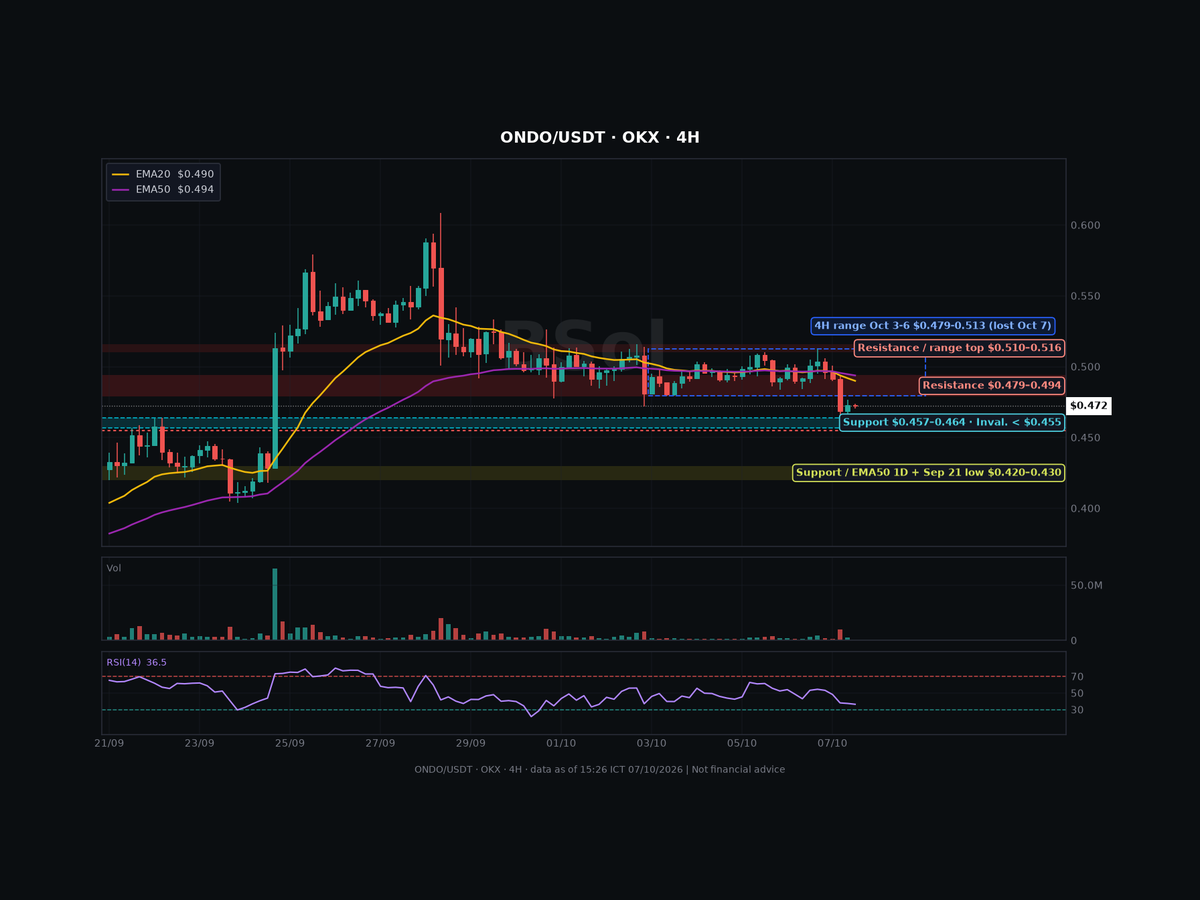Click the 05/10 date axis label

(742, 744)
